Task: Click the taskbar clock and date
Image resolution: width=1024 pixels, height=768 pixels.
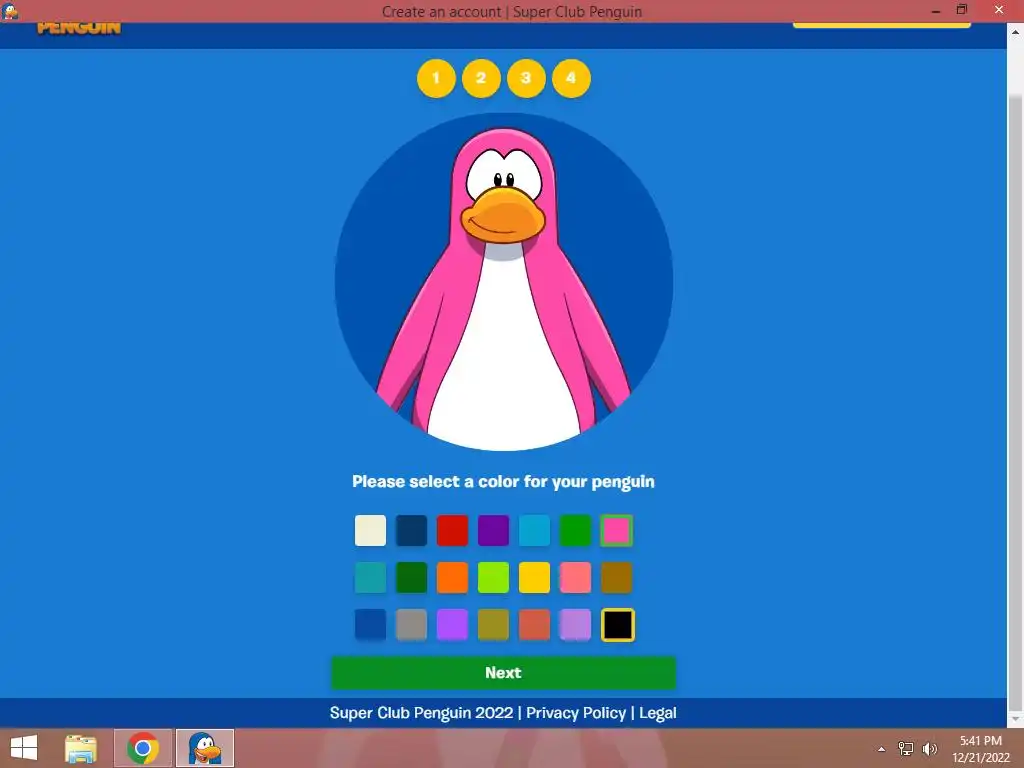Action: [981, 749]
